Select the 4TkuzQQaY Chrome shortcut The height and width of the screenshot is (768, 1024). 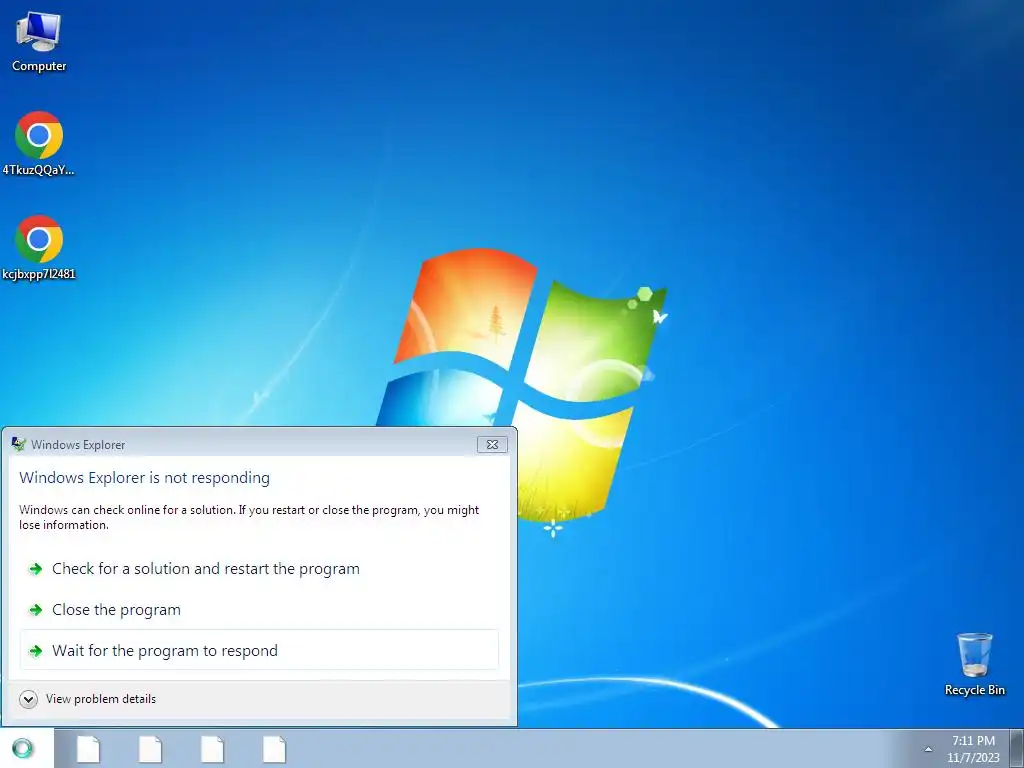point(39,144)
